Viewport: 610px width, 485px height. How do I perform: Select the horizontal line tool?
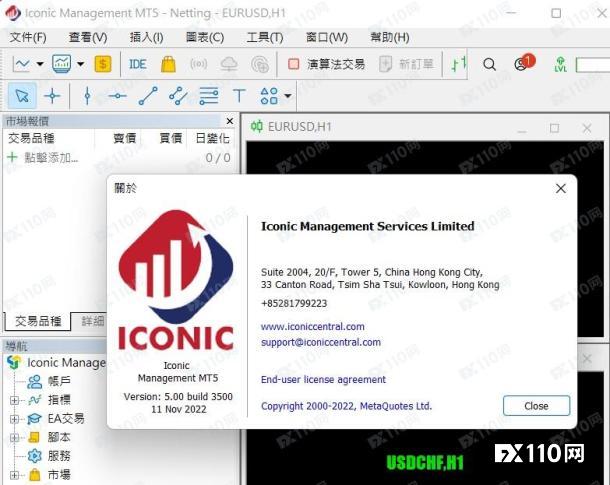pyautogui.click(x=117, y=96)
